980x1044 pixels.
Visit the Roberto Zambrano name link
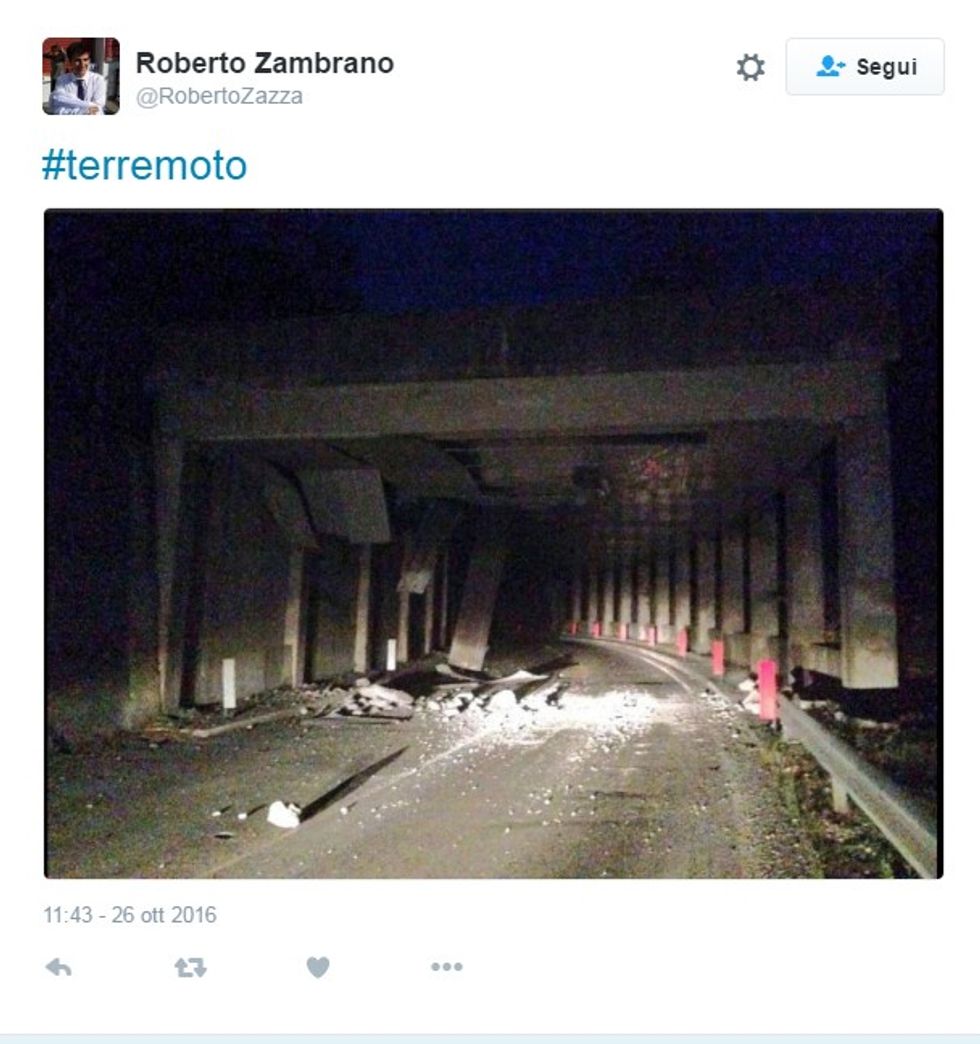pyautogui.click(x=265, y=63)
